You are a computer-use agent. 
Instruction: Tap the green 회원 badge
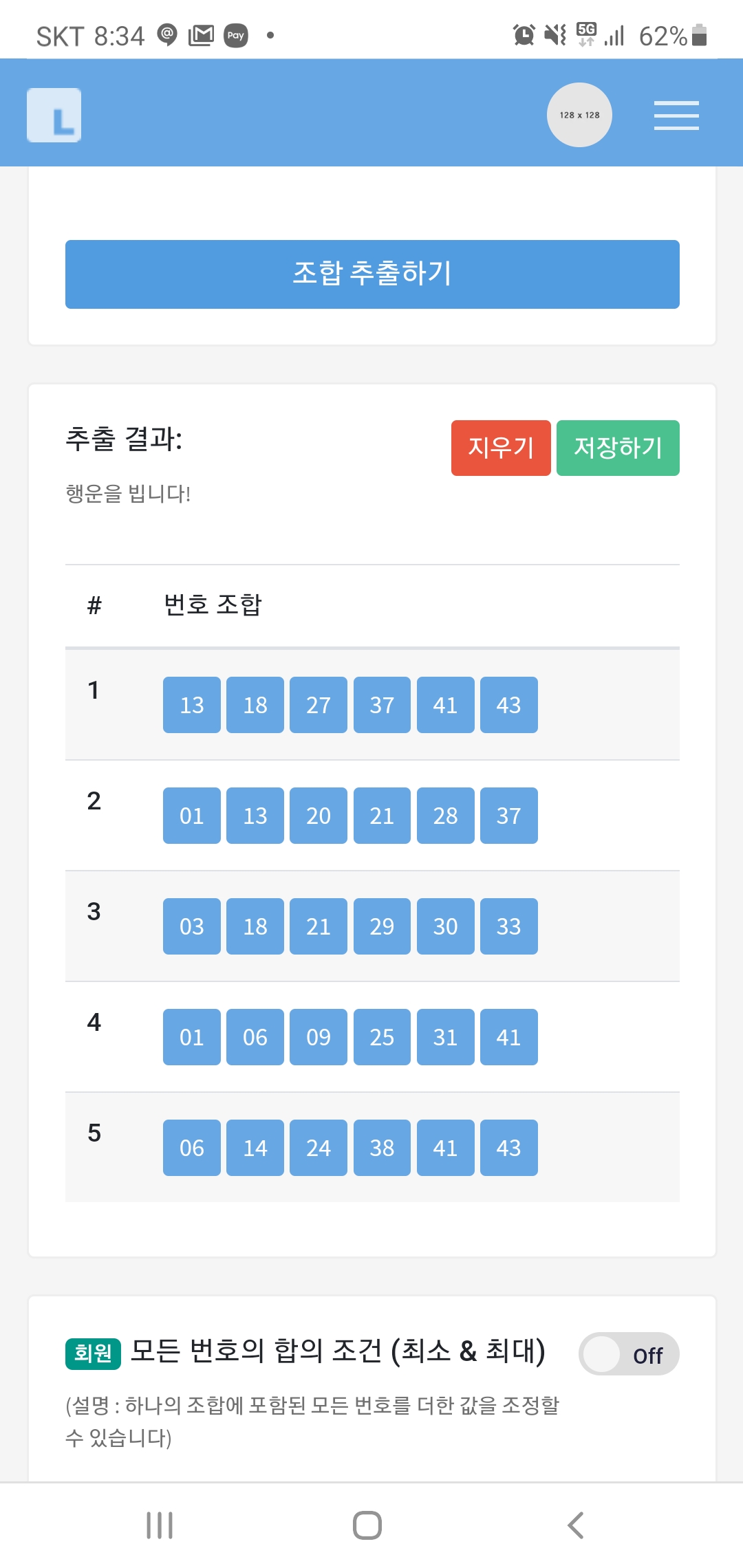pyautogui.click(x=93, y=1353)
